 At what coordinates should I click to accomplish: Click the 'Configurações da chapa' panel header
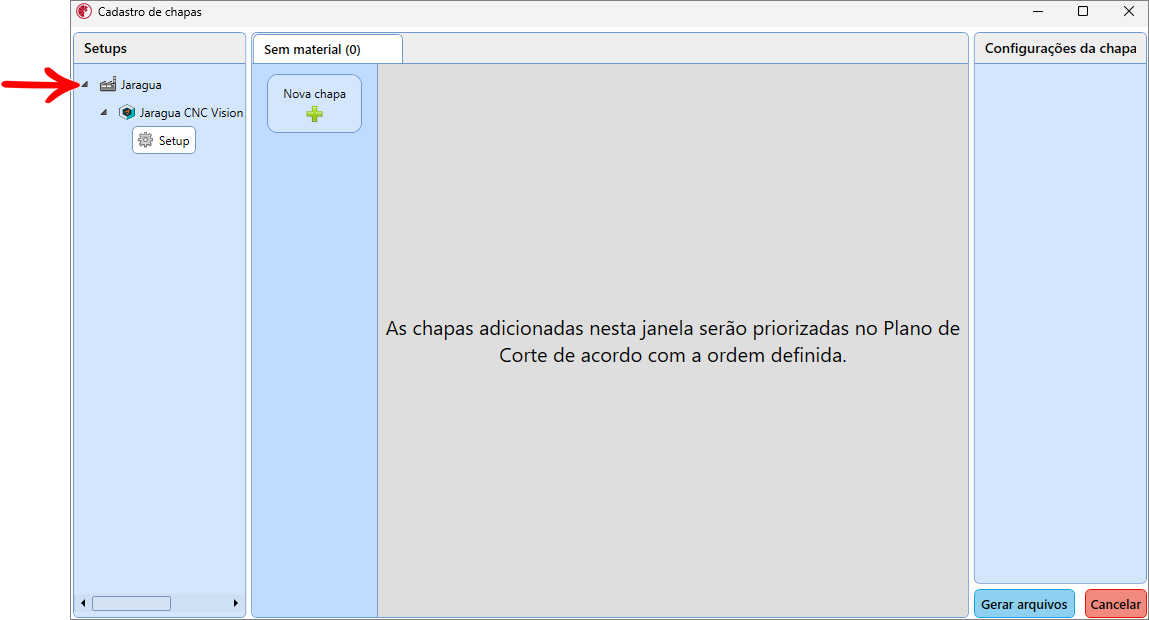point(1060,48)
